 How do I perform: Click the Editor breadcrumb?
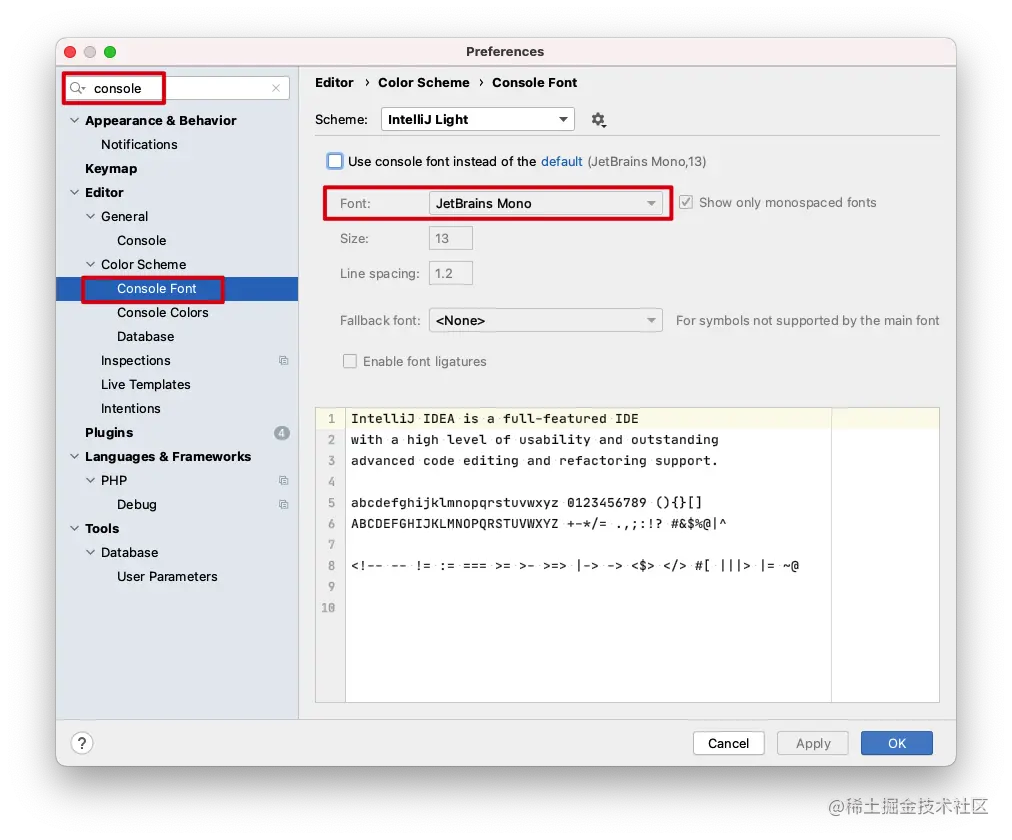tap(334, 83)
